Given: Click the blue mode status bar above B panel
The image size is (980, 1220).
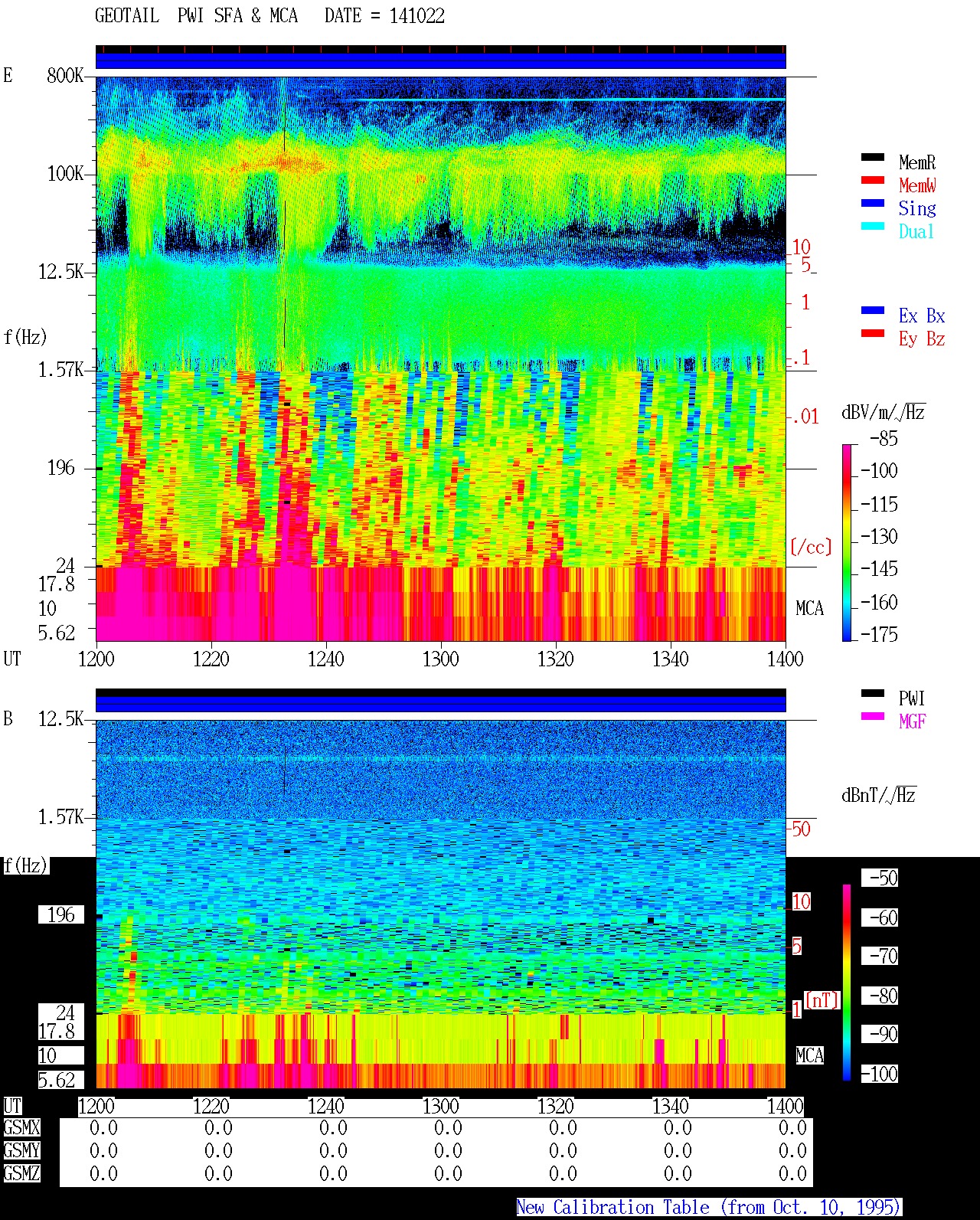Looking at the screenshot, I should [440, 703].
